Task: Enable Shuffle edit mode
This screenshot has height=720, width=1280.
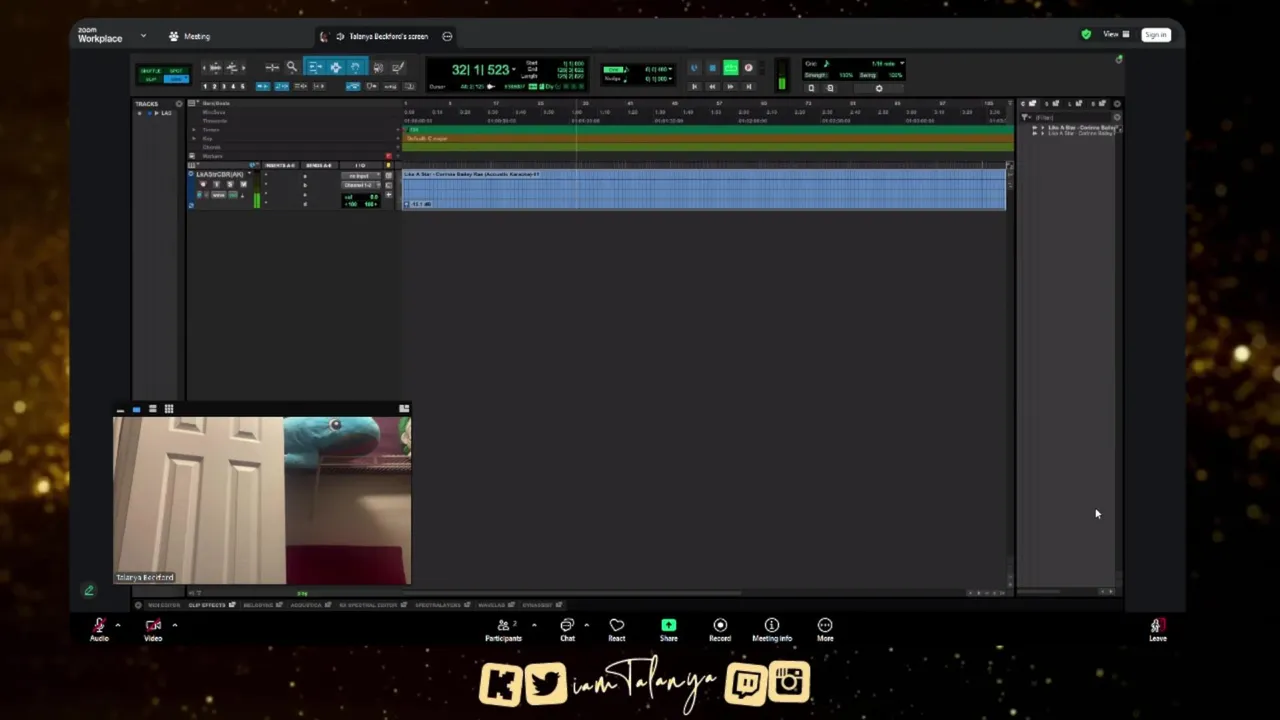Action: (150, 71)
